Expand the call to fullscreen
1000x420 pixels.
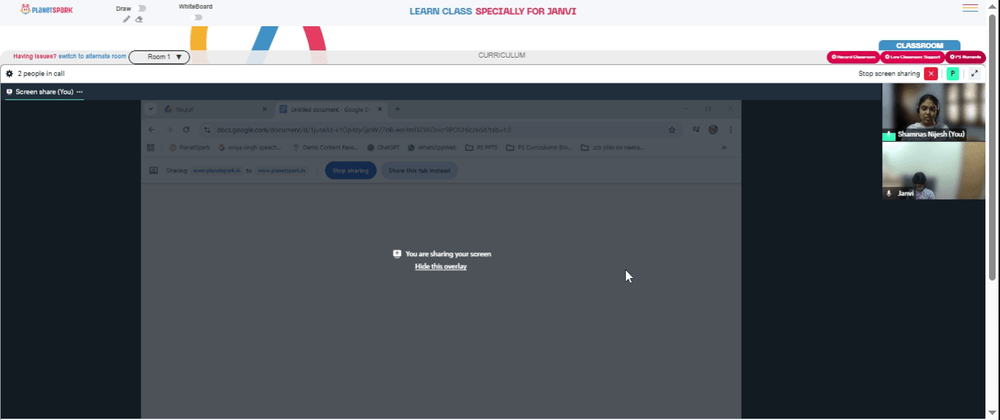(974, 73)
